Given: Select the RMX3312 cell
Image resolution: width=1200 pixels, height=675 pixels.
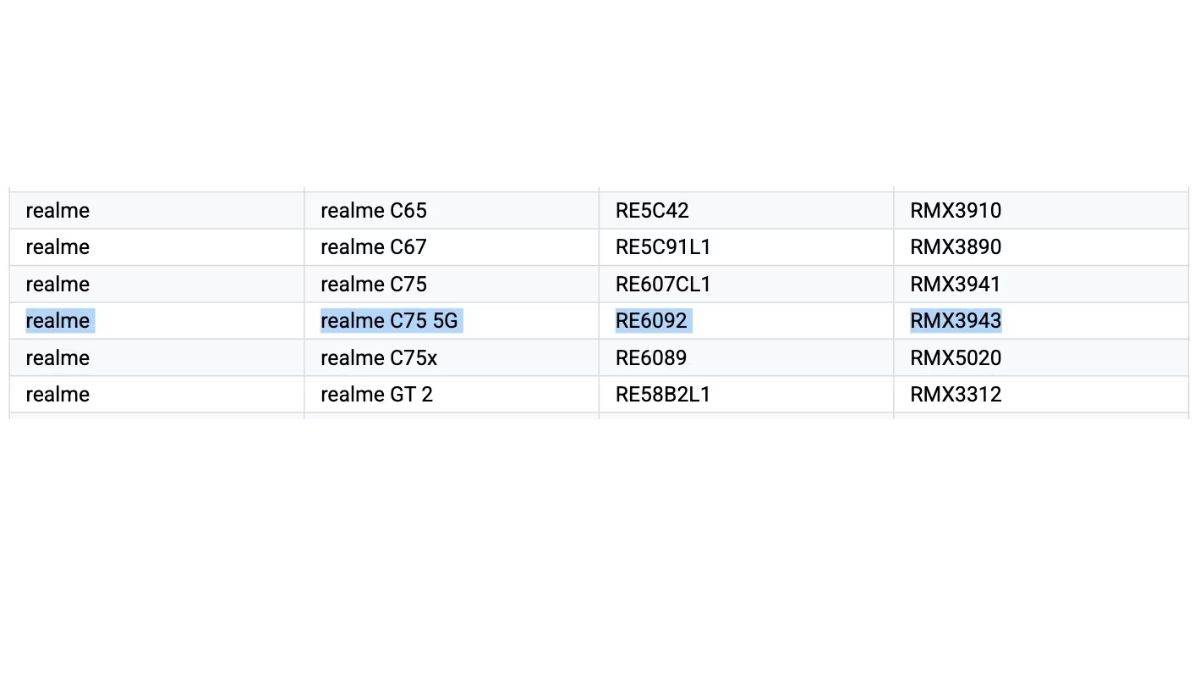Looking at the screenshot, I should point(955,395).
